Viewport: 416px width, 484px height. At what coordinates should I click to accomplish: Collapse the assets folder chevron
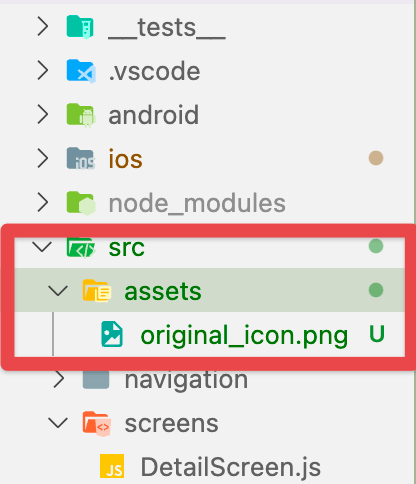point(58,291)
